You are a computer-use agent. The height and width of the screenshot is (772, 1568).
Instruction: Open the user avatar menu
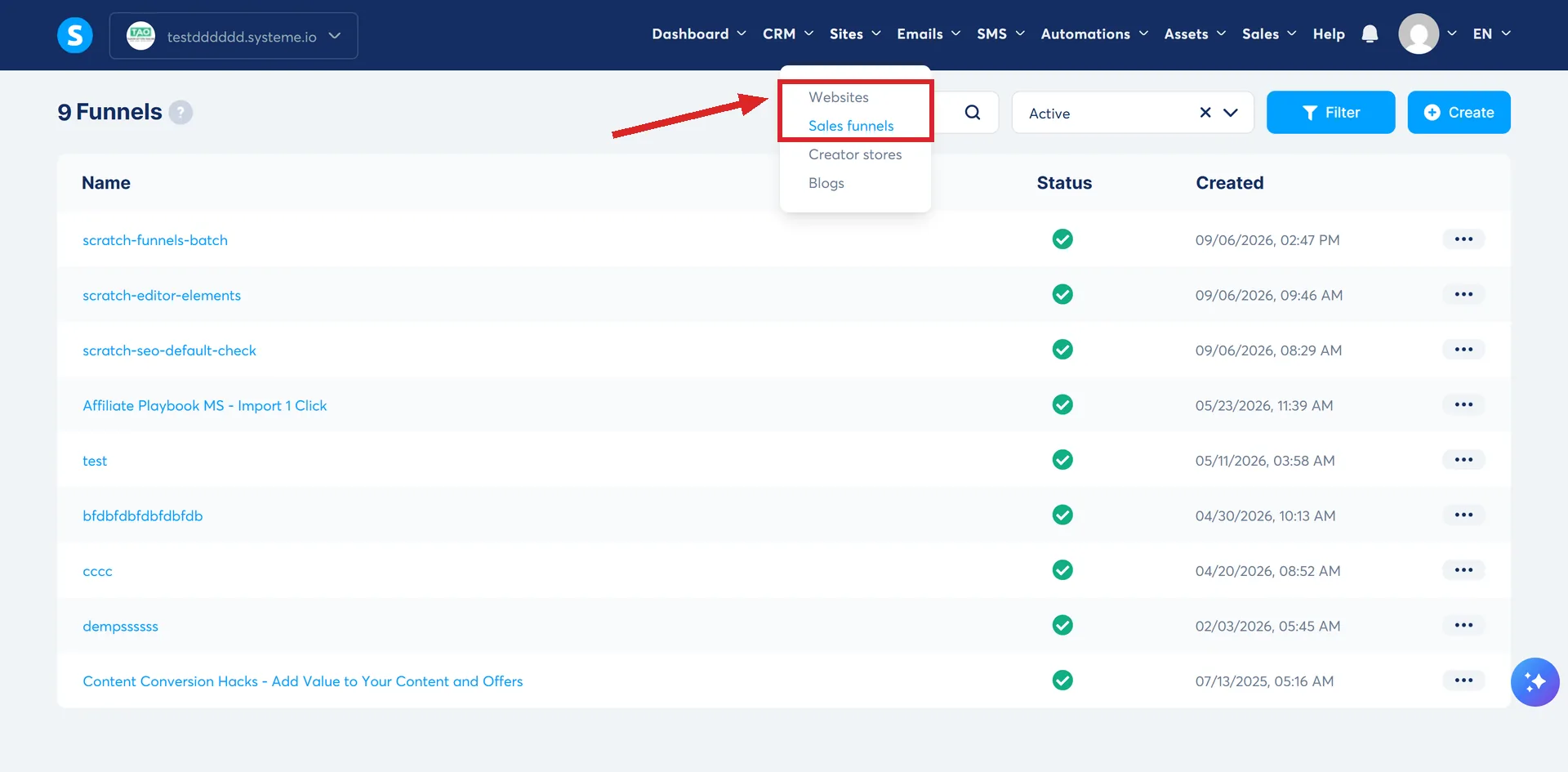coord(1419,34)
